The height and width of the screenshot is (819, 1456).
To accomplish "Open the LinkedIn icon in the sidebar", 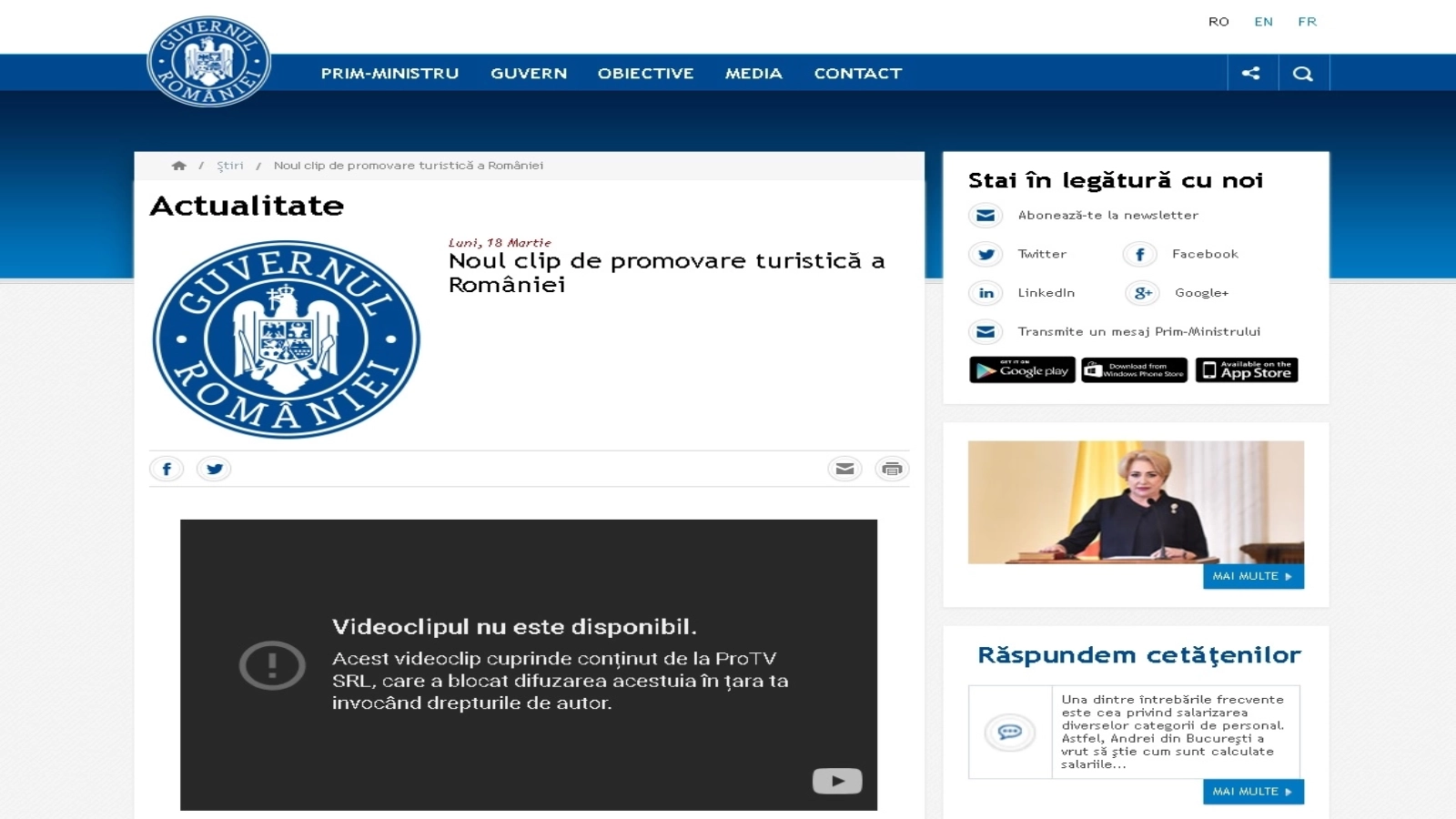I will [x=986, y=293].
